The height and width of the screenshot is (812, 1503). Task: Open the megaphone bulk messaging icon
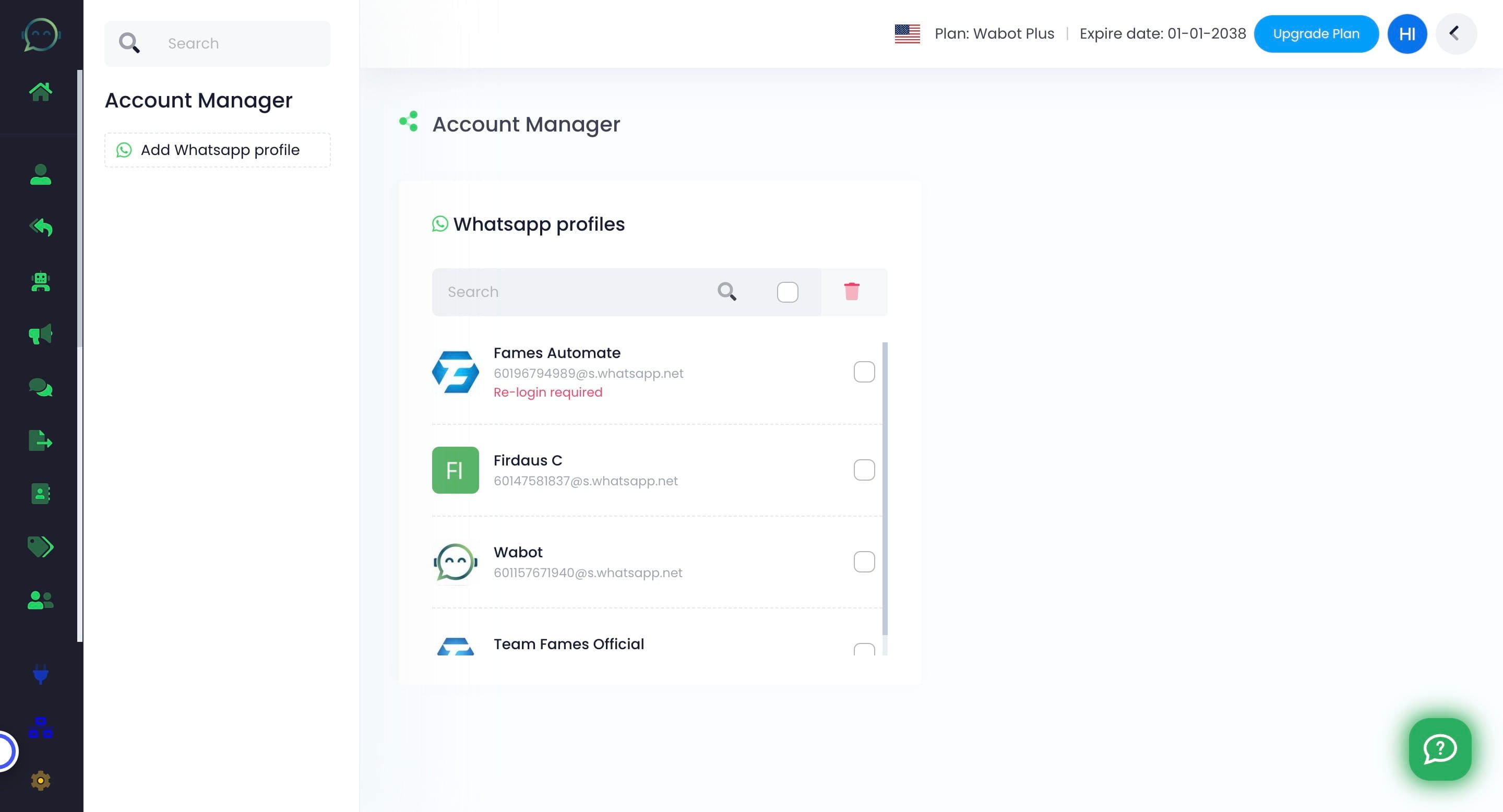[x=40, y=335]
